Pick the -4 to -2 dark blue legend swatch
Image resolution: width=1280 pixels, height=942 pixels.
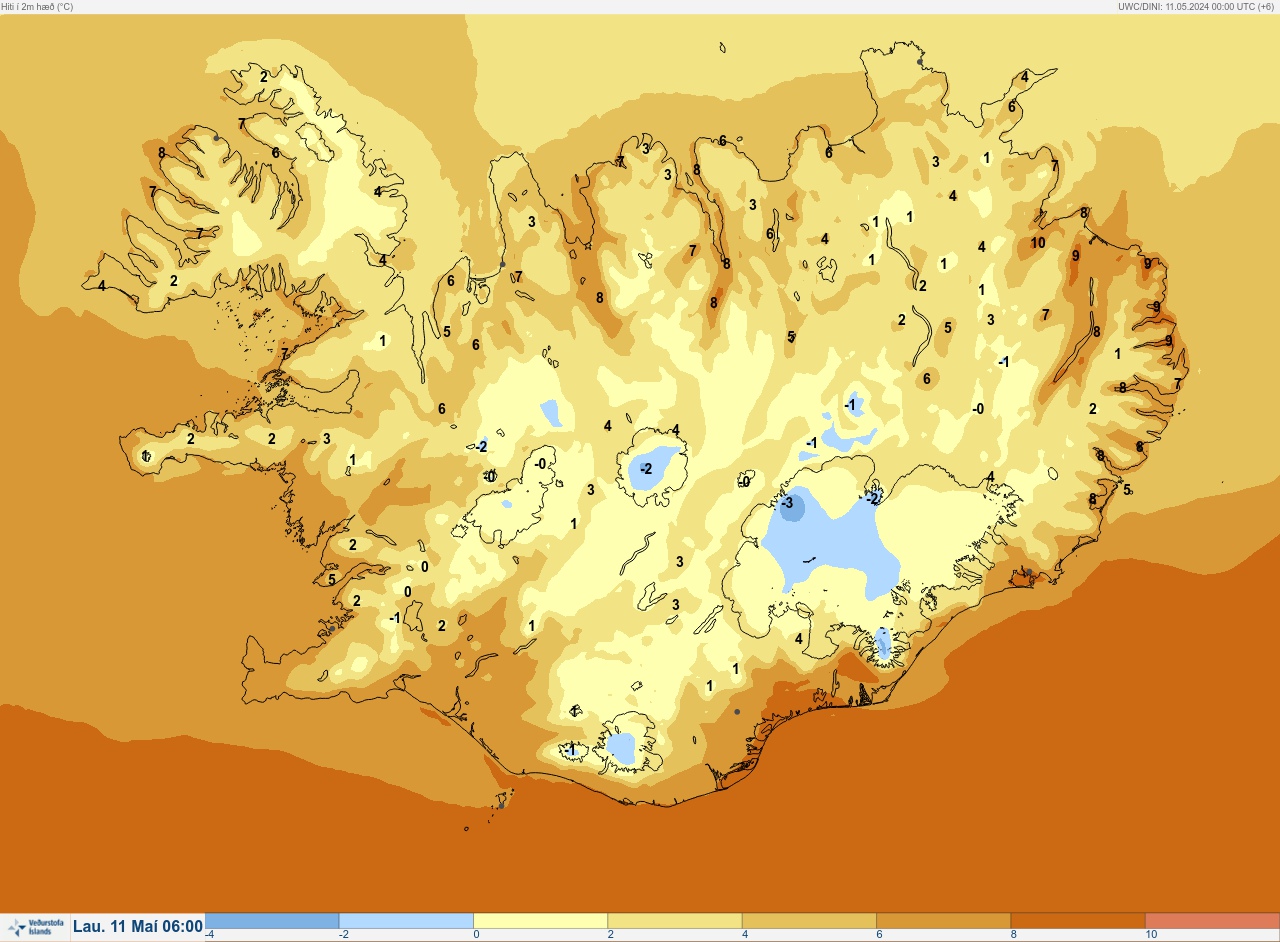(272, 920)
